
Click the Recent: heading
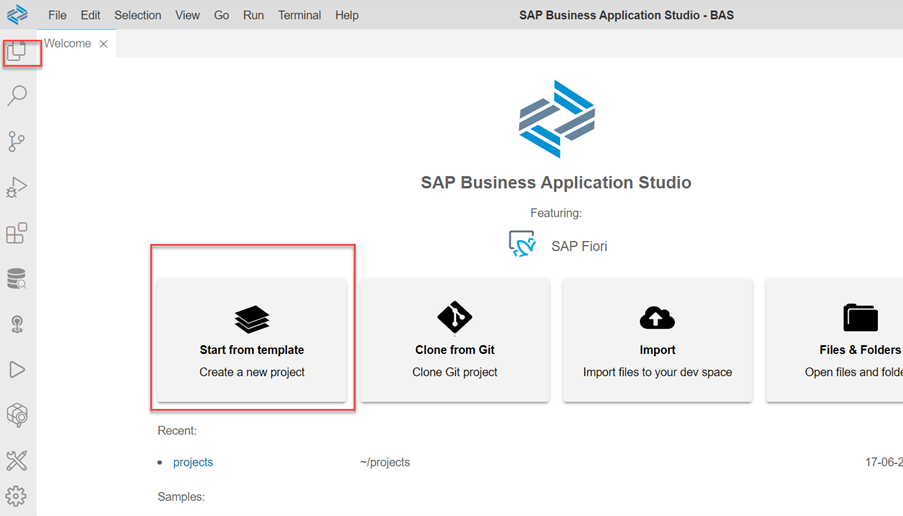click(177, 431)
